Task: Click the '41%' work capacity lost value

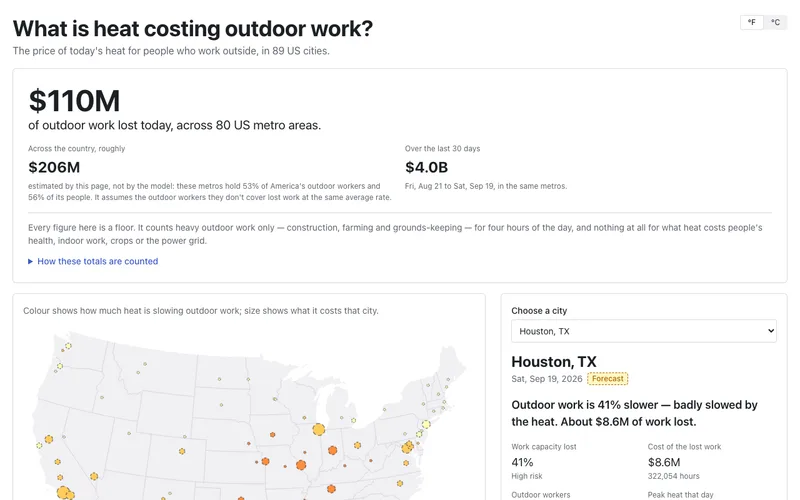Action: point(522,462)
